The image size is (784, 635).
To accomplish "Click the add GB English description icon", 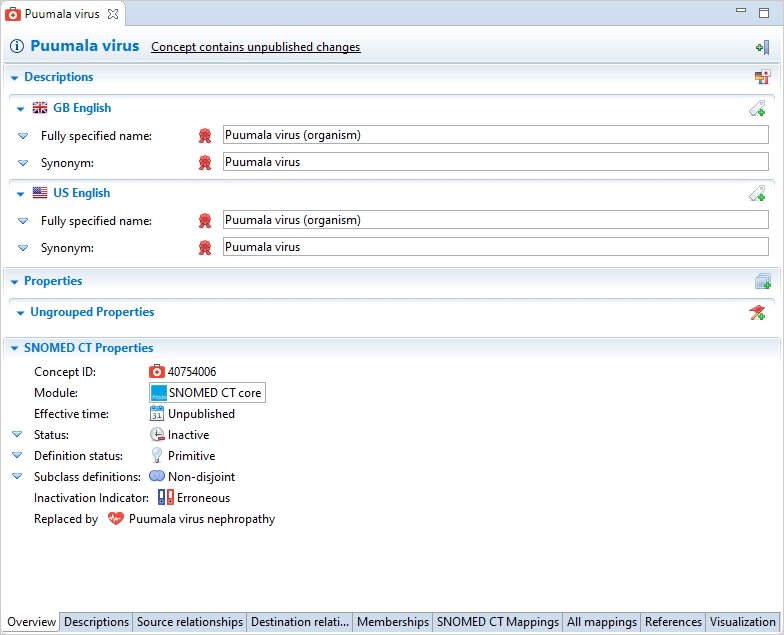I will coord(757,108).
